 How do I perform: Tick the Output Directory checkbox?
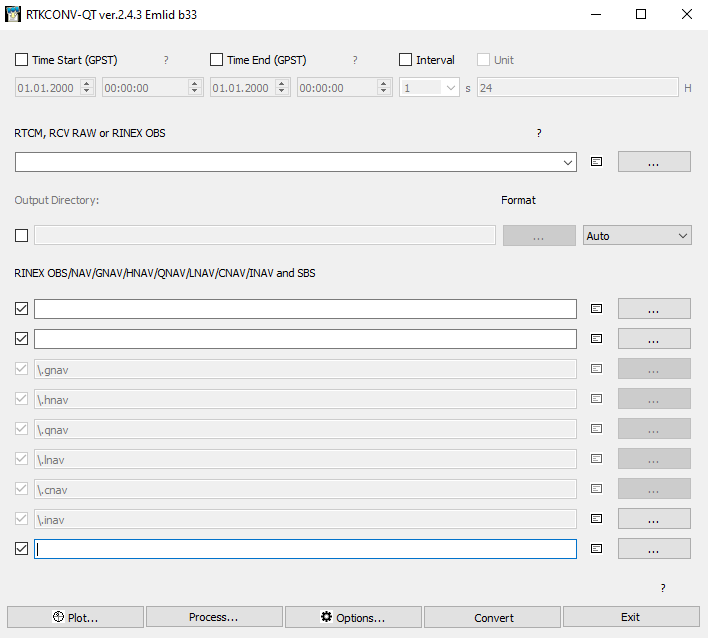[21, 235]
